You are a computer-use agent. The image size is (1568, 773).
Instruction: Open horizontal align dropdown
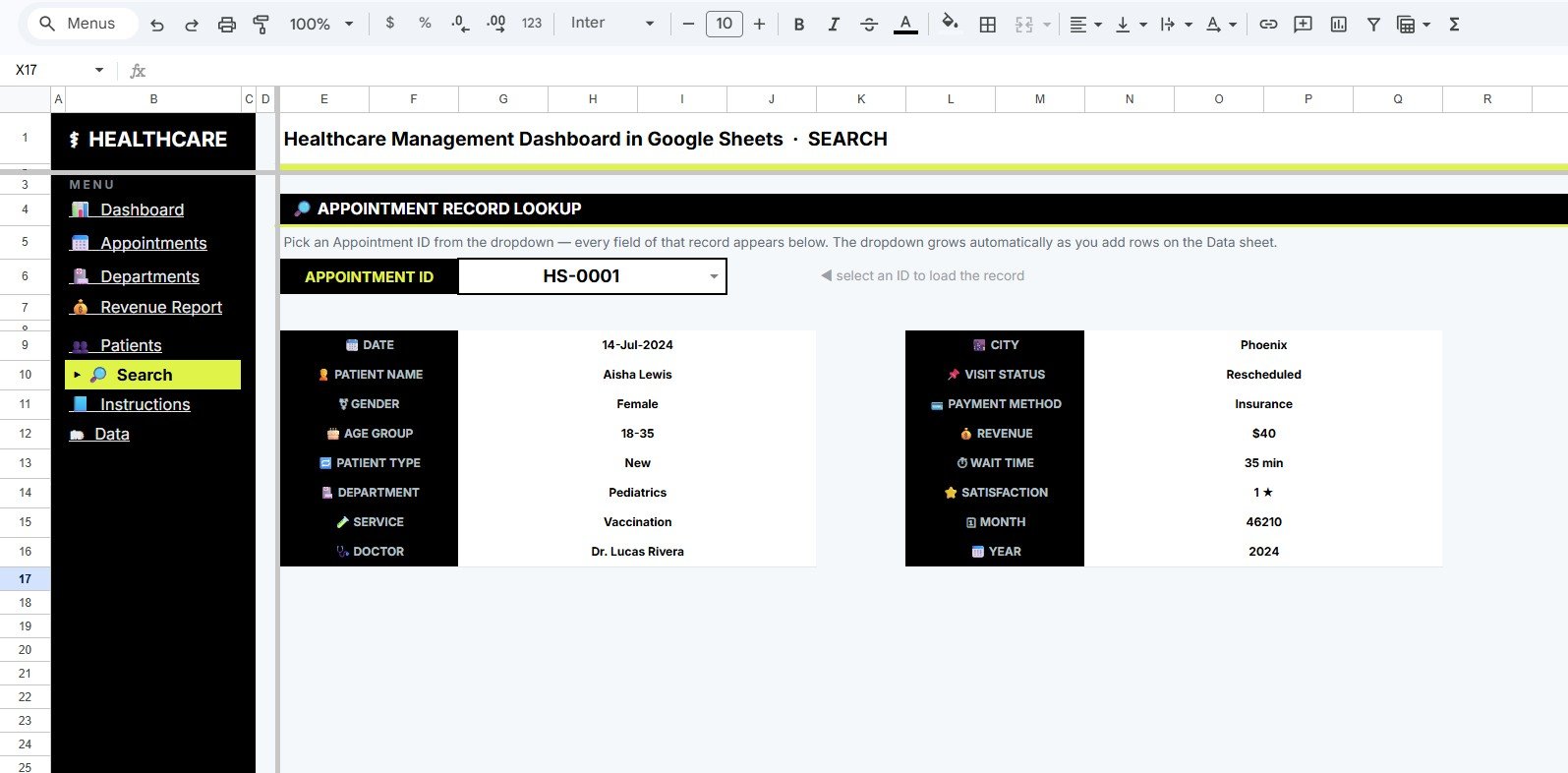(1085, 24)
